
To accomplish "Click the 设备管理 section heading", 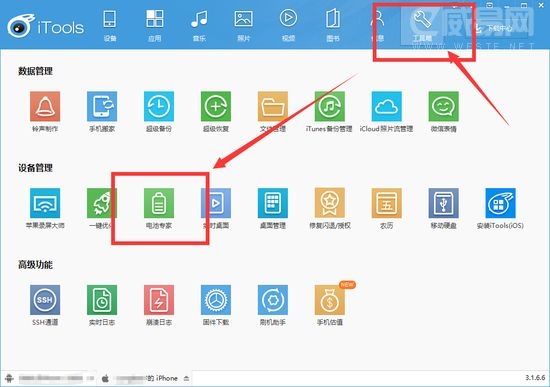I will 35,168.
